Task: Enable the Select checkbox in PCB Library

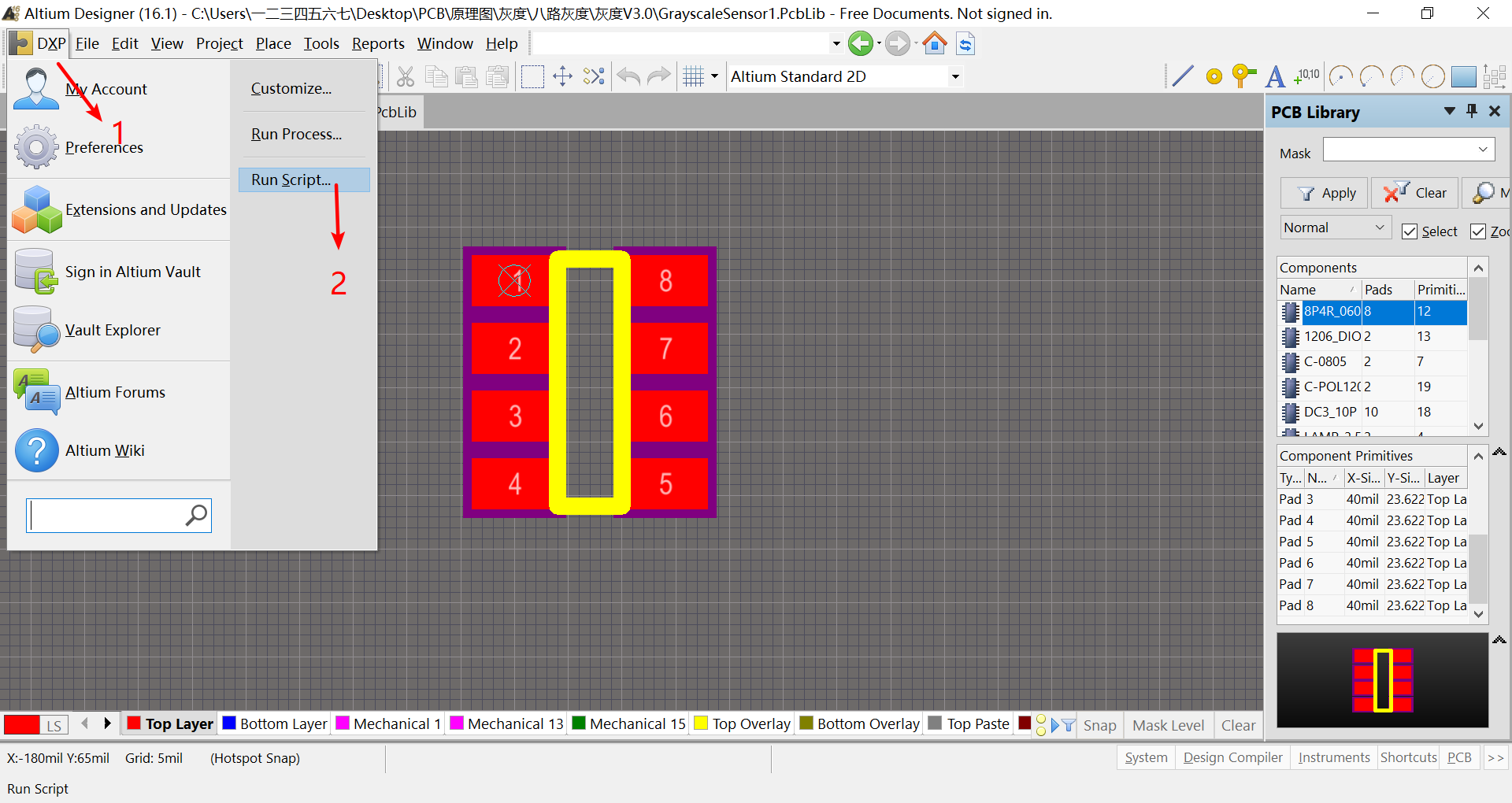Action: click(x=1410, y=231)
